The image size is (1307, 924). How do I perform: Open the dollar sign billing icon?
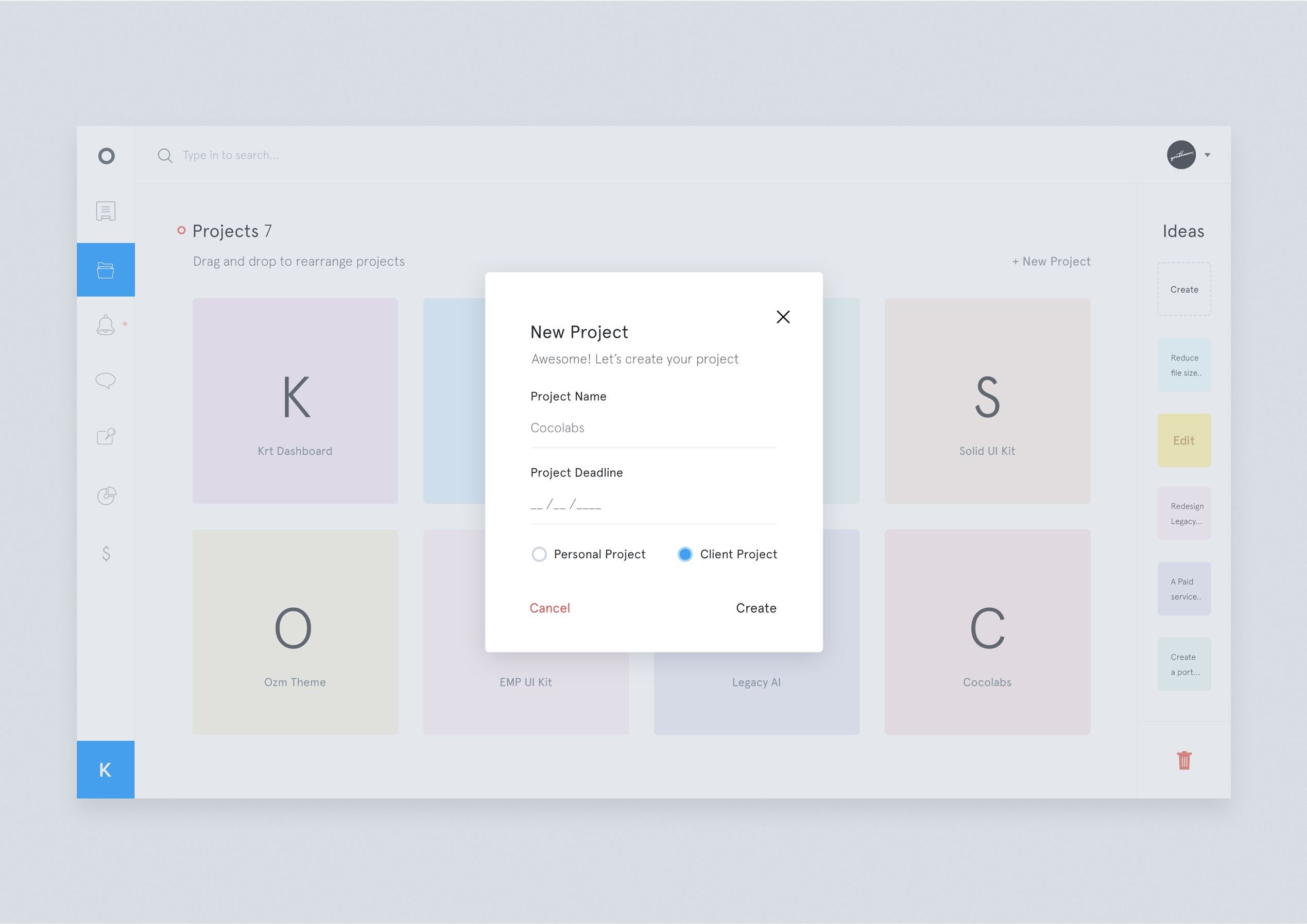point(106,553)
